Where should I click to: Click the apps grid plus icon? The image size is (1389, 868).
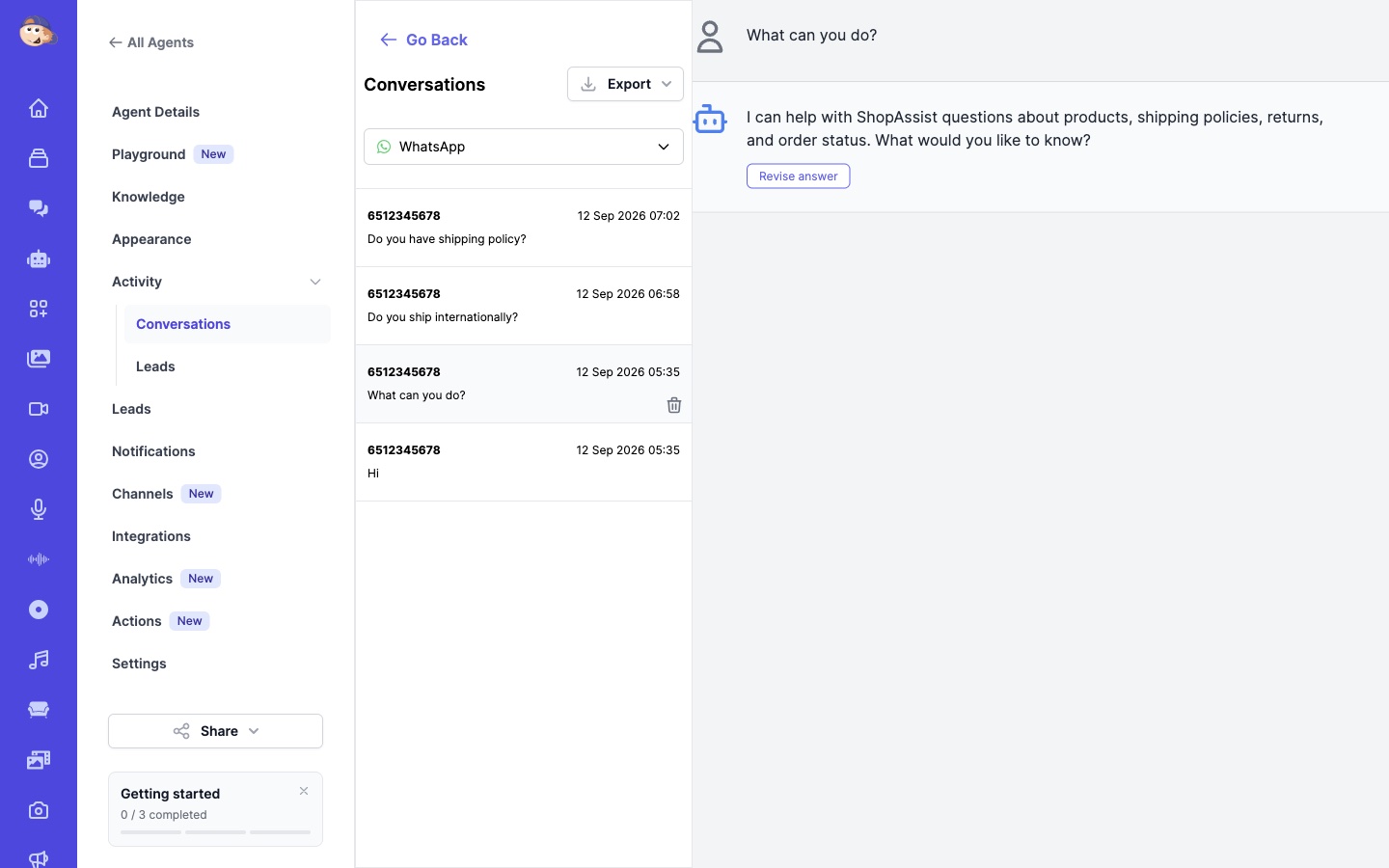point(39,309)
